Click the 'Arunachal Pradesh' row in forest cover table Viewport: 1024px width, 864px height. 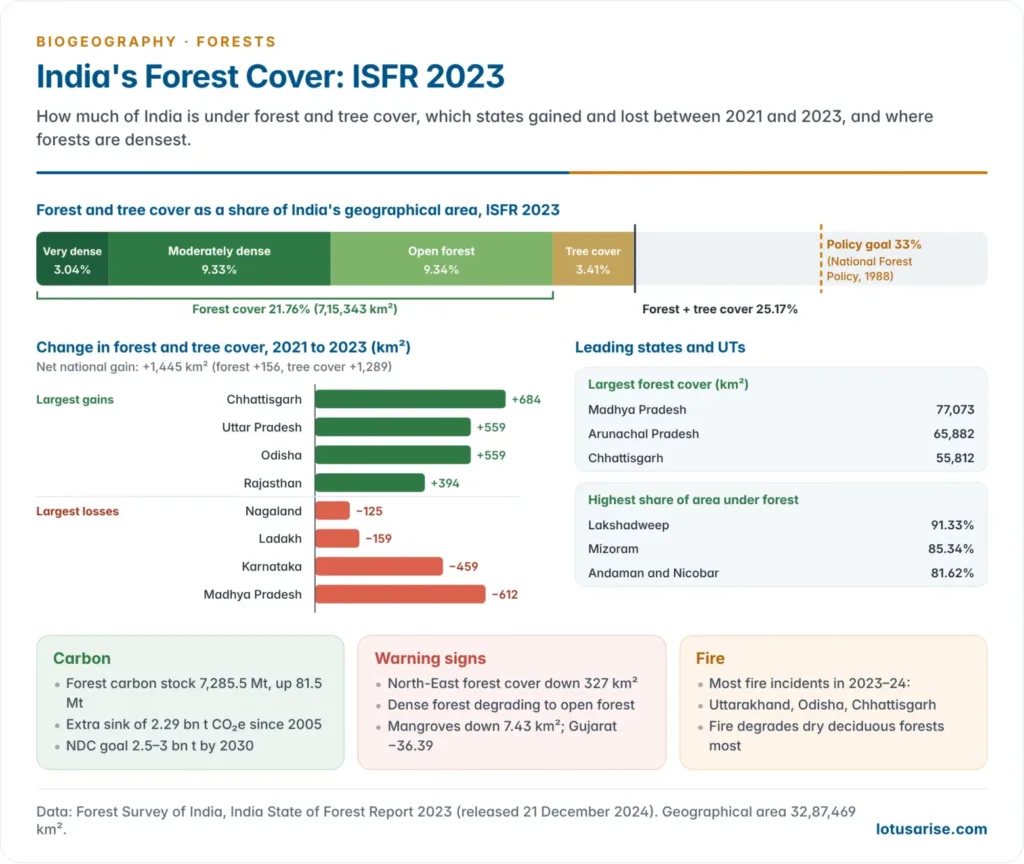click(781, 434)
